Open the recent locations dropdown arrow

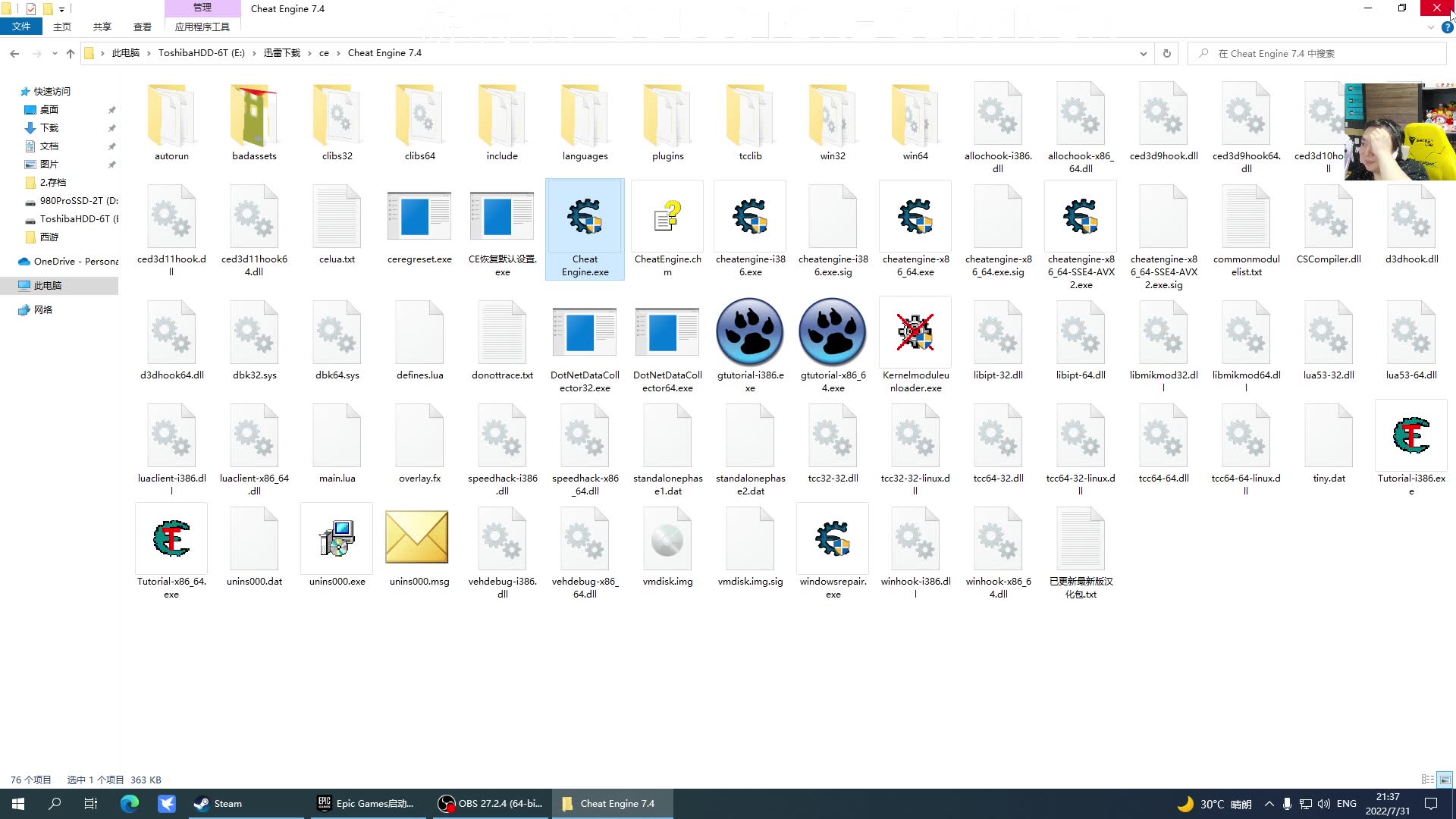click(55, 53)
